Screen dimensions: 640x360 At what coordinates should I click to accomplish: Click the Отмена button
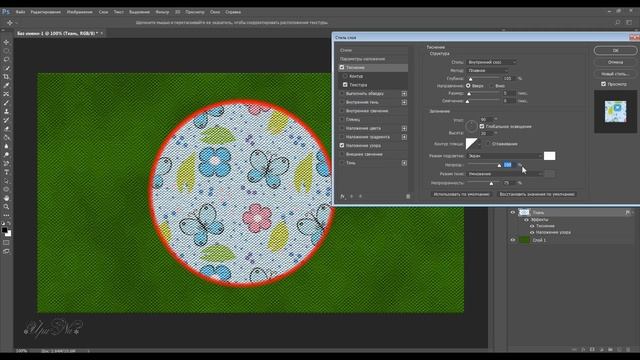(x=615, y=62)
